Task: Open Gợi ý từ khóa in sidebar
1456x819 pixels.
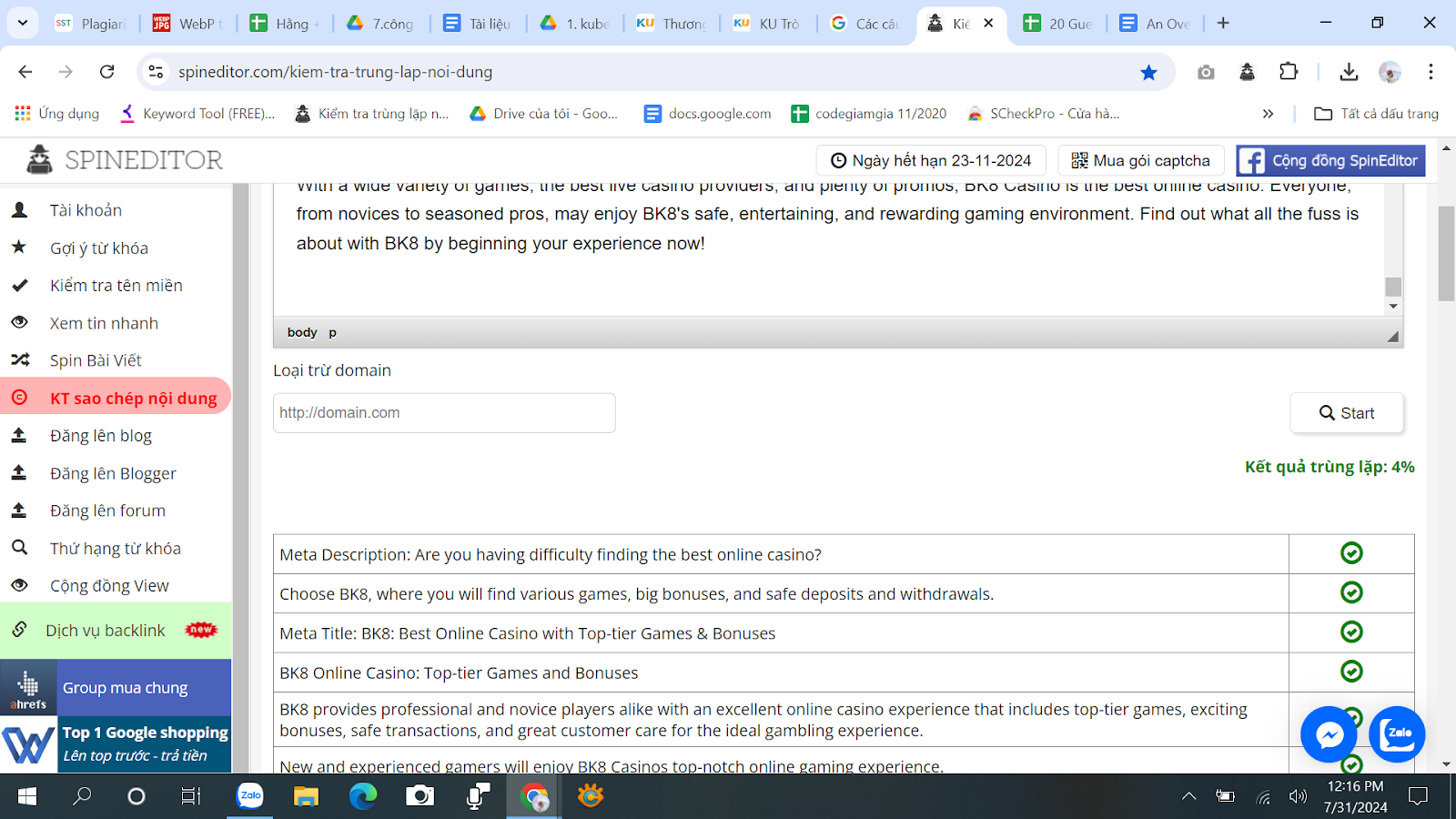Action: [x=98, y=248]
